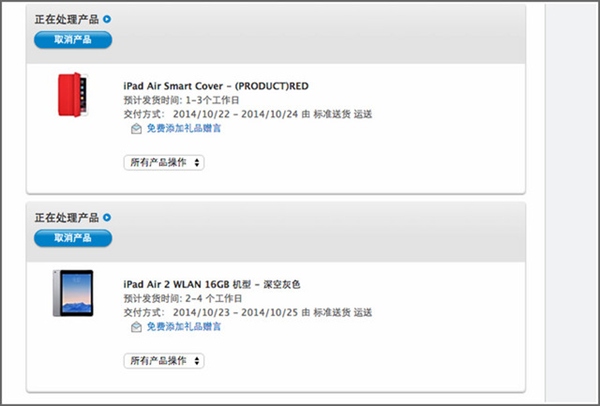This screenshot has height=406, width=600.
Task: Click iPad Air 2 WLAN 16GB 深空灰色 title
Action: (211, 284)
